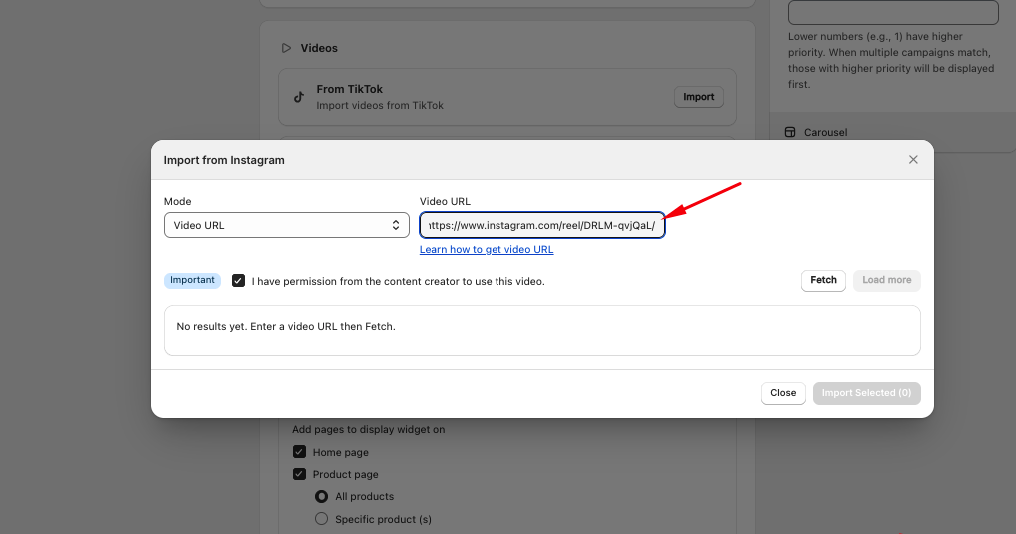Click the Import Selected (0) button
The width and height of the screenshot is (1016, 534).
pos(866,393)
